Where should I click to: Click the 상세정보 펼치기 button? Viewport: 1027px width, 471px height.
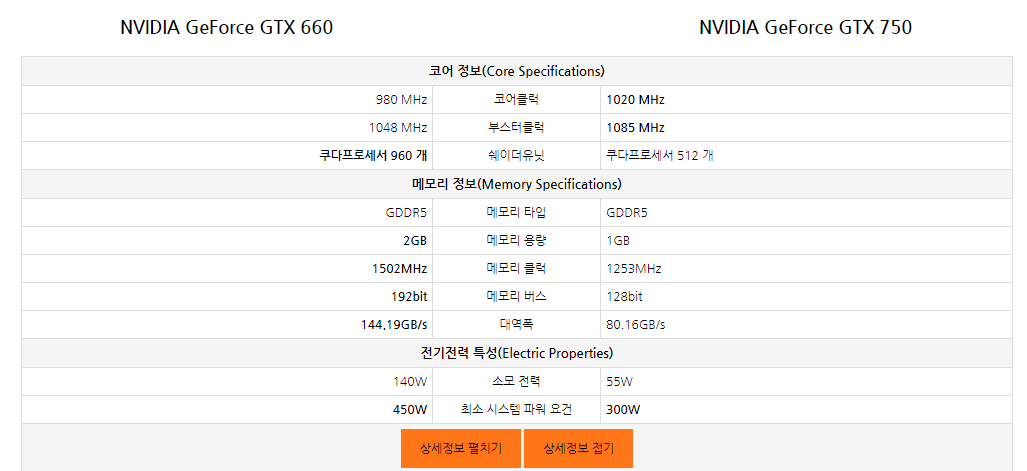460,449
